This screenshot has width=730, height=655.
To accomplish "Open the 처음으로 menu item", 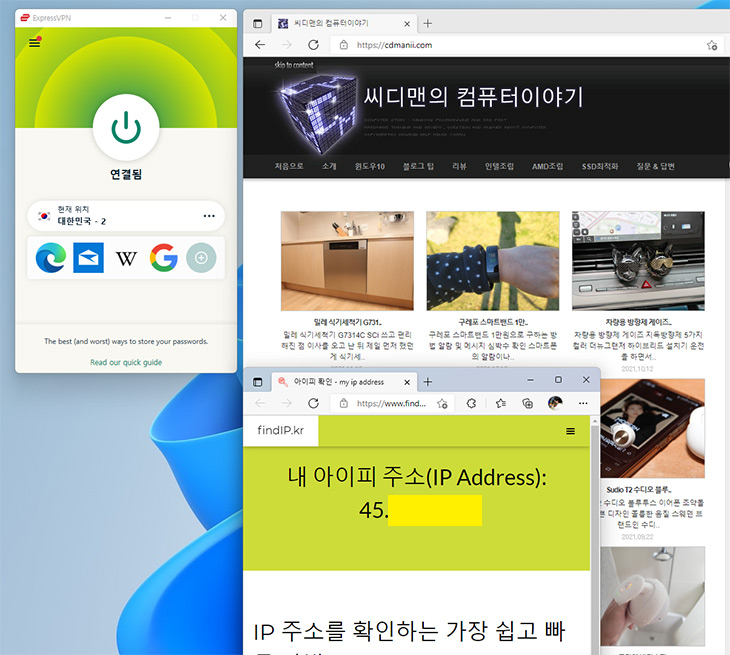I will pyautogui.click(x=289, y=166).
